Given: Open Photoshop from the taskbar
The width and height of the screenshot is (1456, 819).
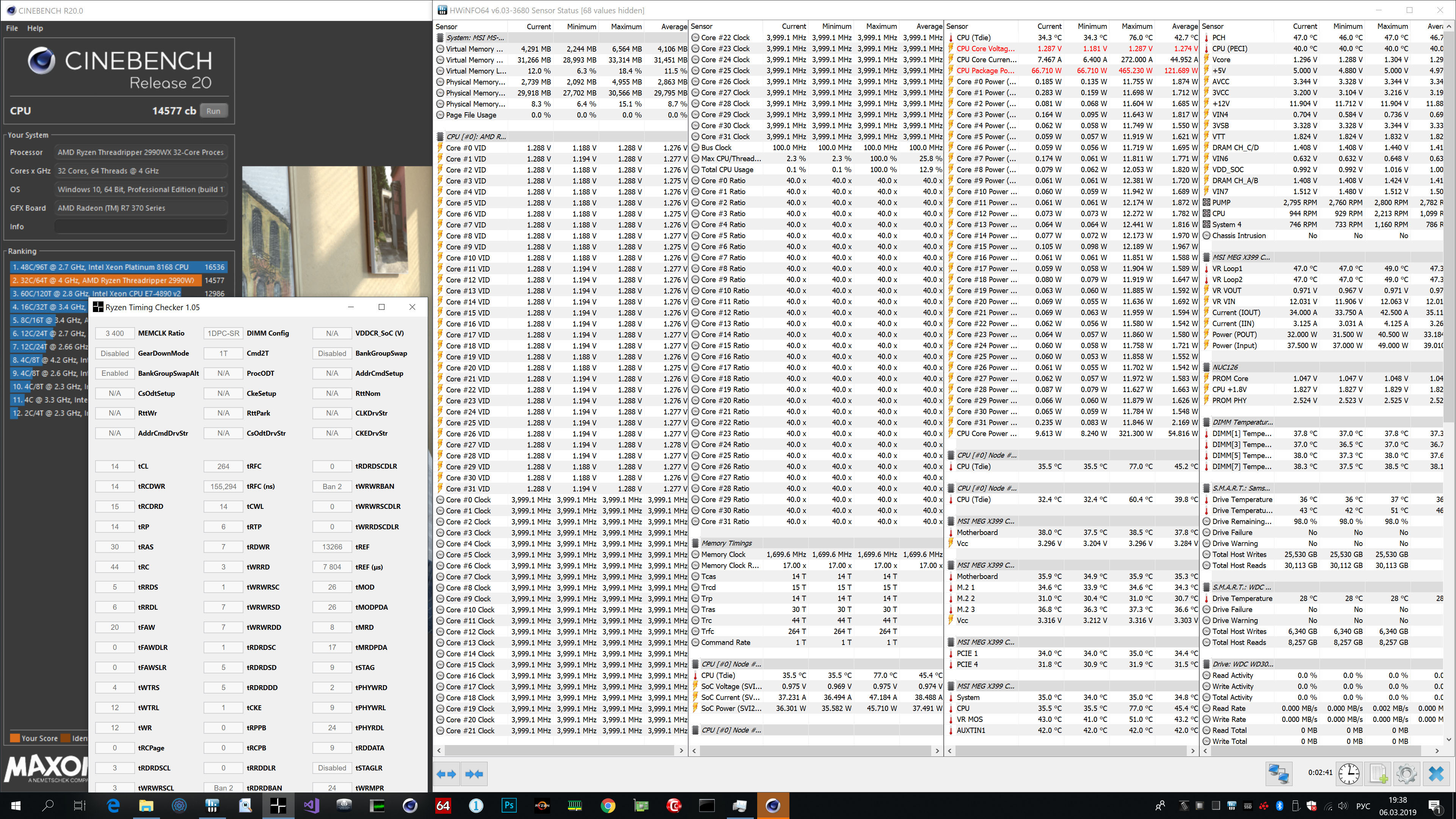Looking at the screenshot, I should coord(509,805).
